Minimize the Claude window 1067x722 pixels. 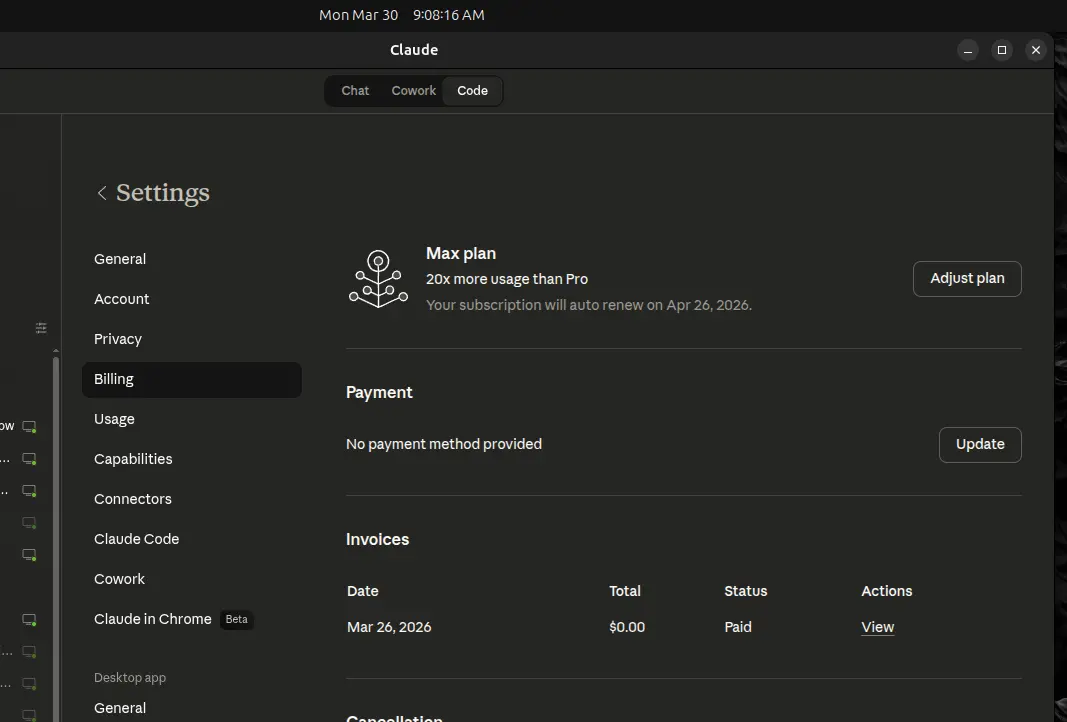click(968, 50)
